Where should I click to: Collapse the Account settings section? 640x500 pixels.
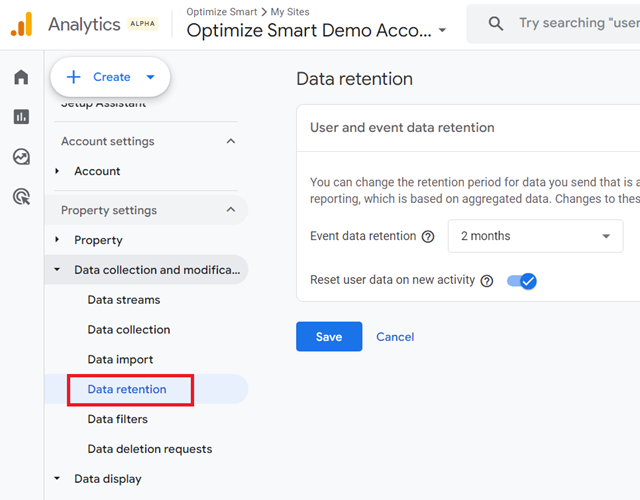pos(231,141)
